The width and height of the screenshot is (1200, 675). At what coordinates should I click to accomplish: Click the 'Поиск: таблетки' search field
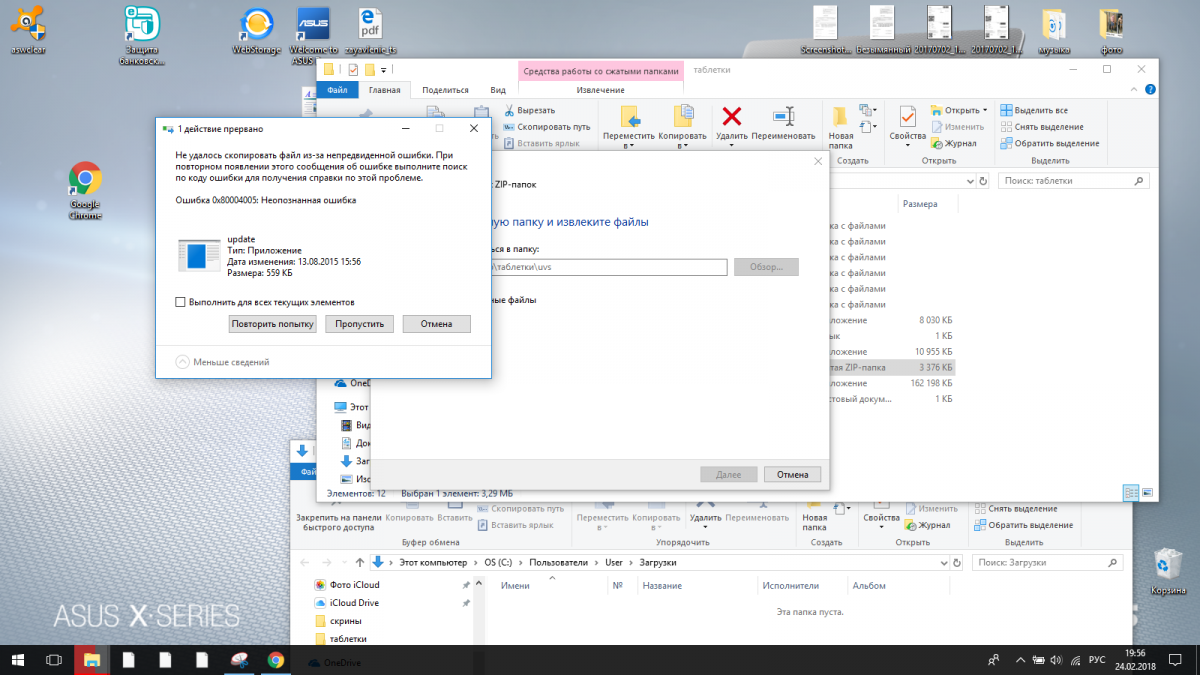[x=1070, y=181]
